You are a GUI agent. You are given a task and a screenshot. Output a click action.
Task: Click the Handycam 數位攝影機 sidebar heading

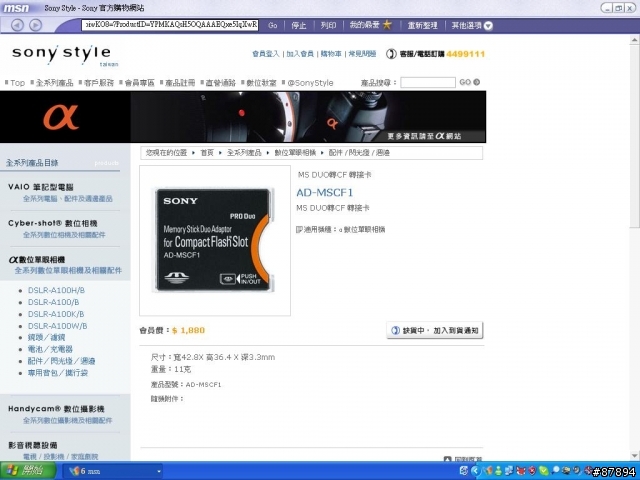click(x=56, y=409)
